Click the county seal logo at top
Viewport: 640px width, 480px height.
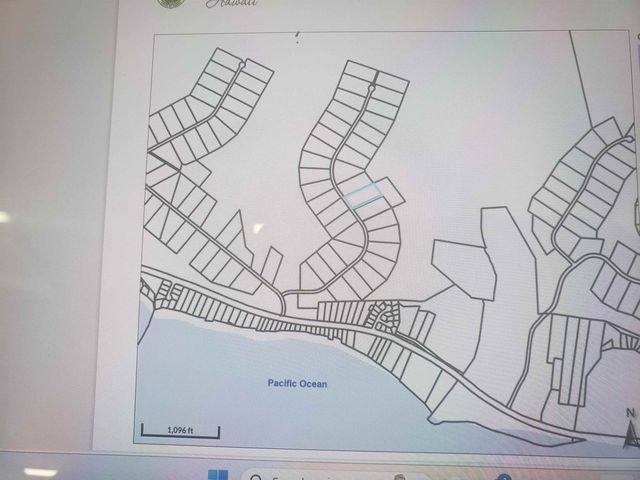(168, 3)
